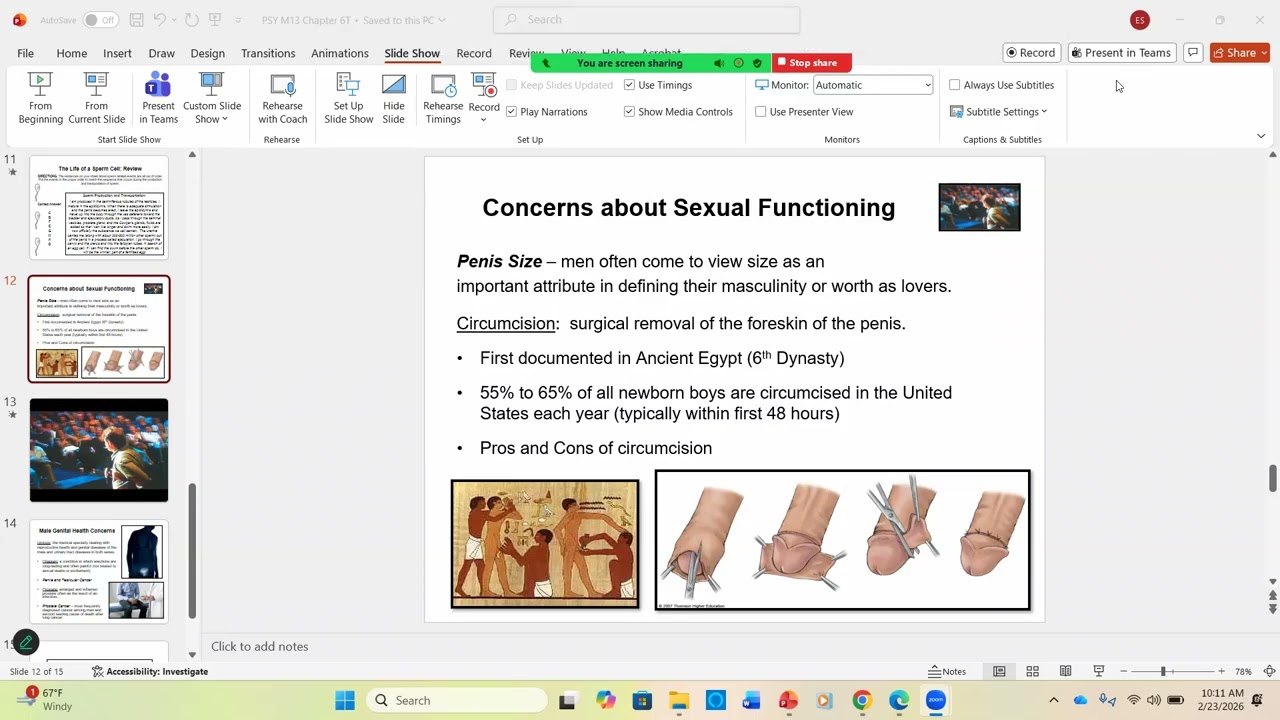Image resolution: width=1280 pixels, height=720 pixels.
Task: Click the taskbar Search box
Action: pos(455,700)
